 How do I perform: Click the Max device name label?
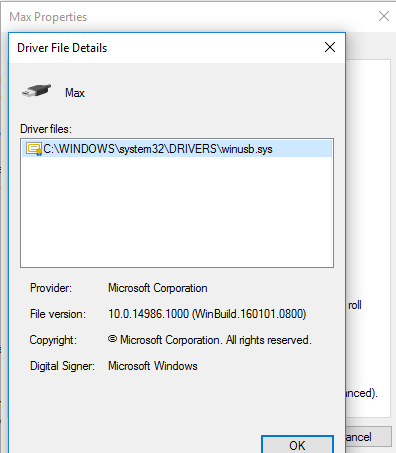tap(75, 93)
